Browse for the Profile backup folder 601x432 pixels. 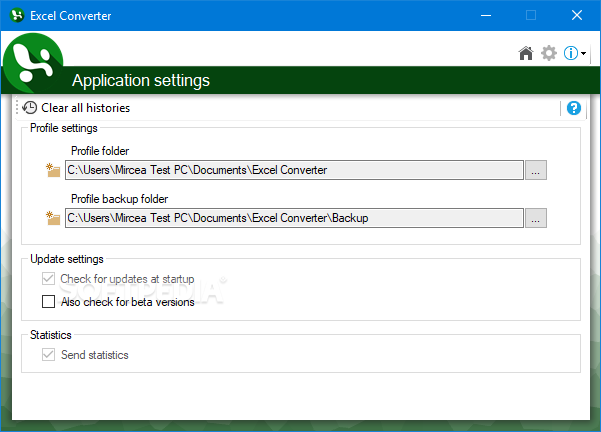(535, 218)
